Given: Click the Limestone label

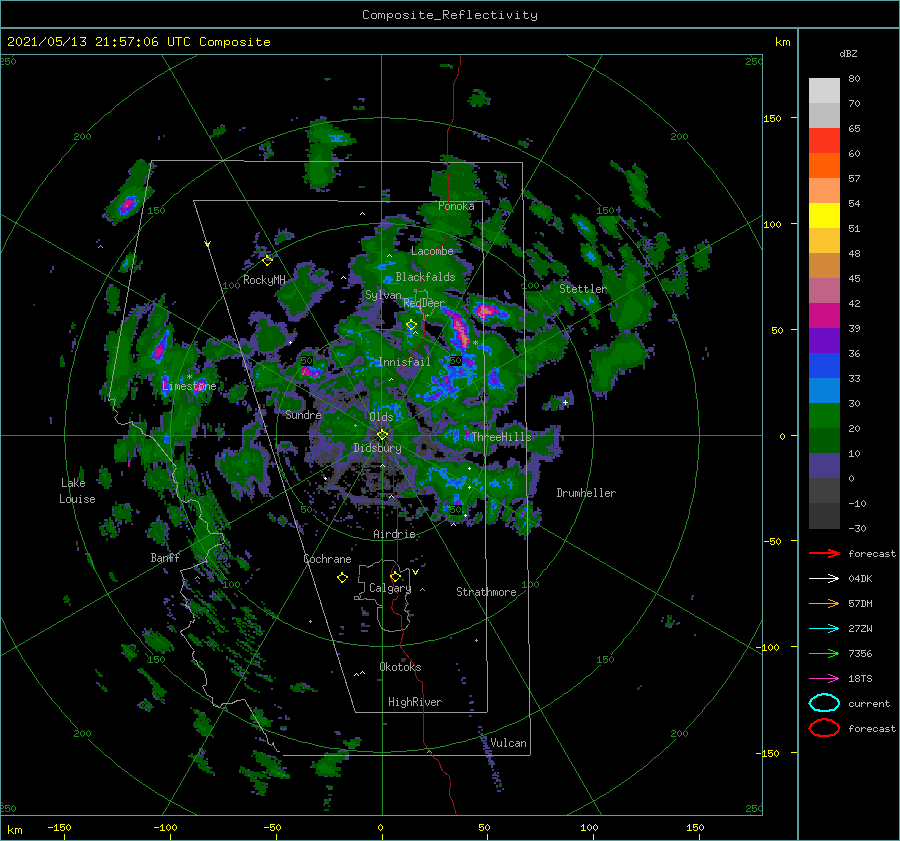Looking at the screenshot, I should 189,386.
